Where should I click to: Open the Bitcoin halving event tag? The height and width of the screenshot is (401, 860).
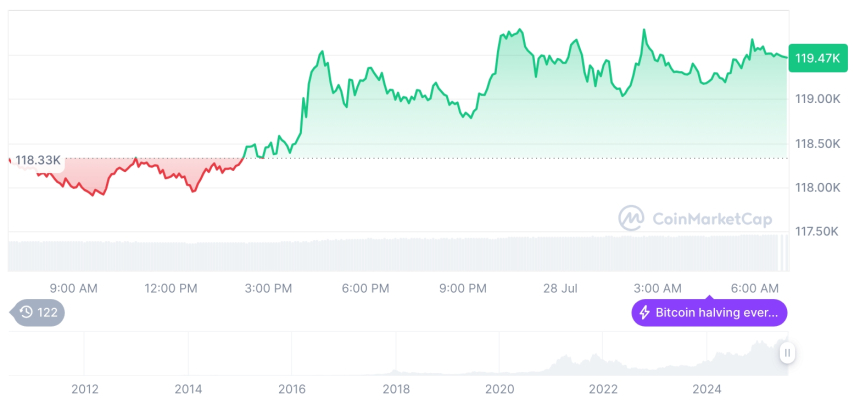(x=709, y=313)
